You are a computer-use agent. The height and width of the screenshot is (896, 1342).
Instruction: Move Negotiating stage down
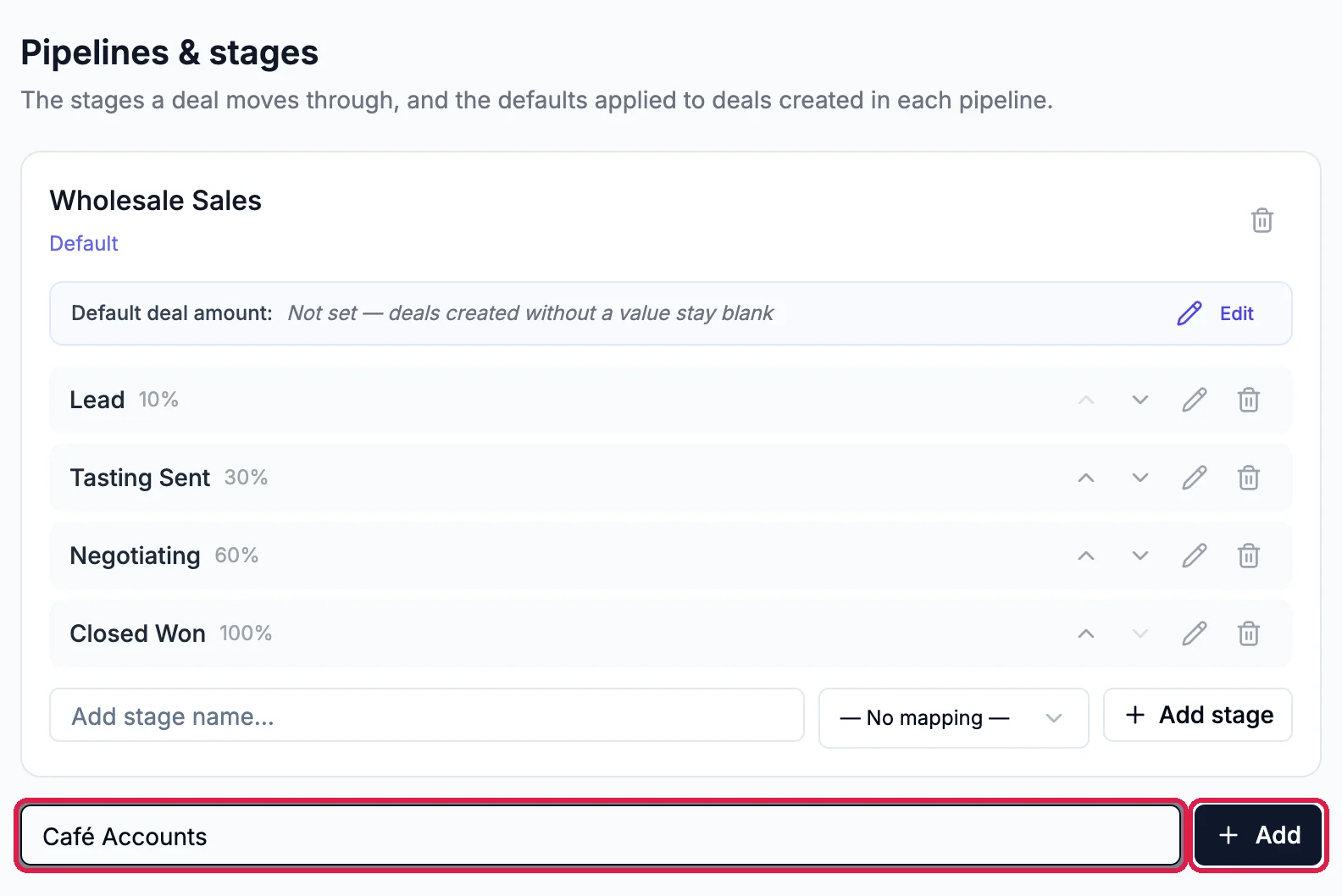(x=1140, y=556)
